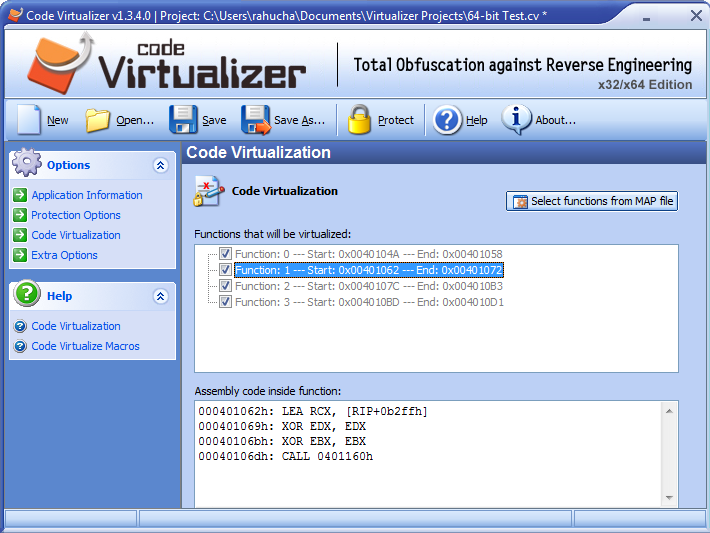Click the CALL 0401160h assembly line
The height and width of the screenshot is (533, 710).
285,456
